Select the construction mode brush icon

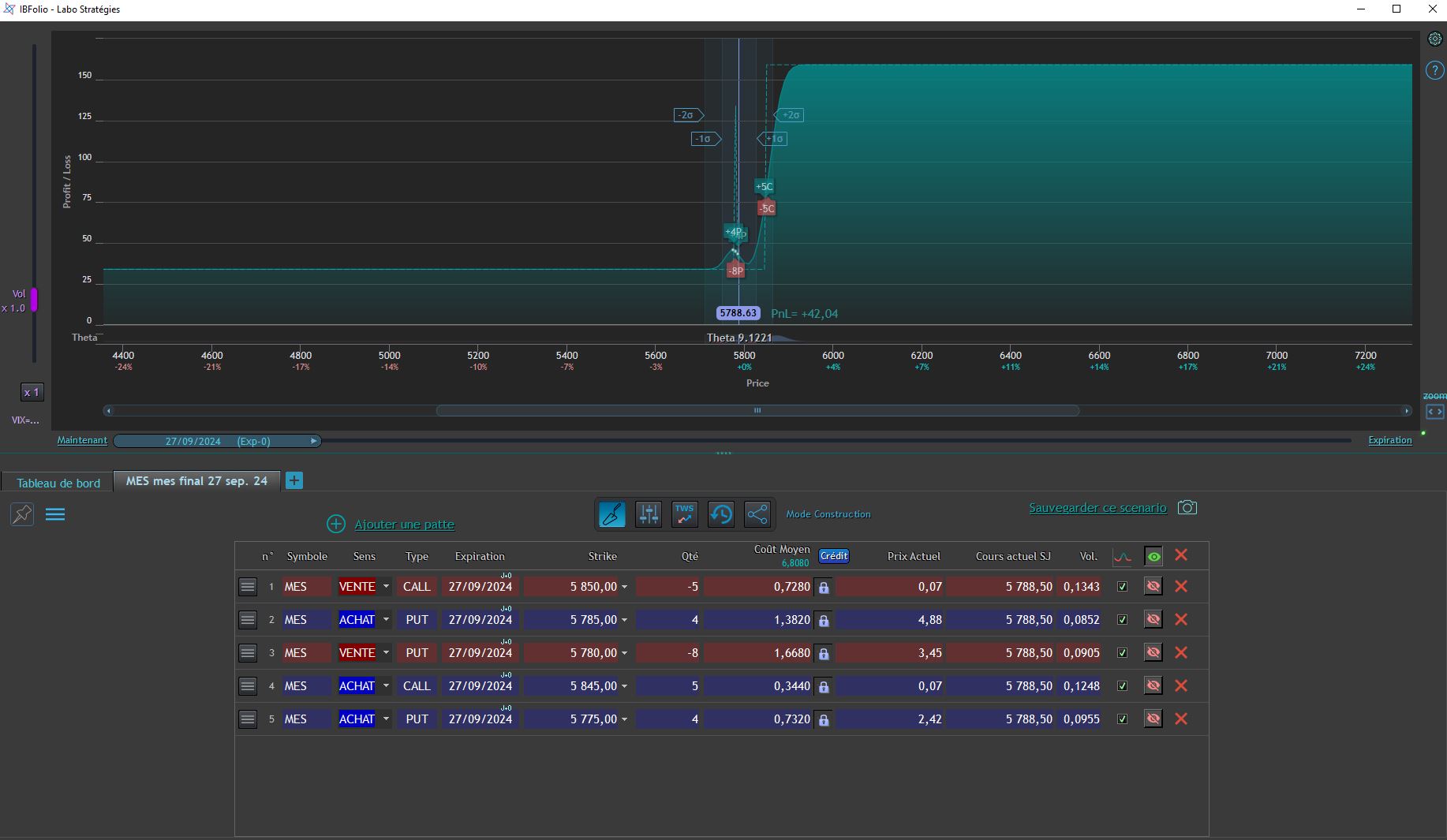click(611, 514)
